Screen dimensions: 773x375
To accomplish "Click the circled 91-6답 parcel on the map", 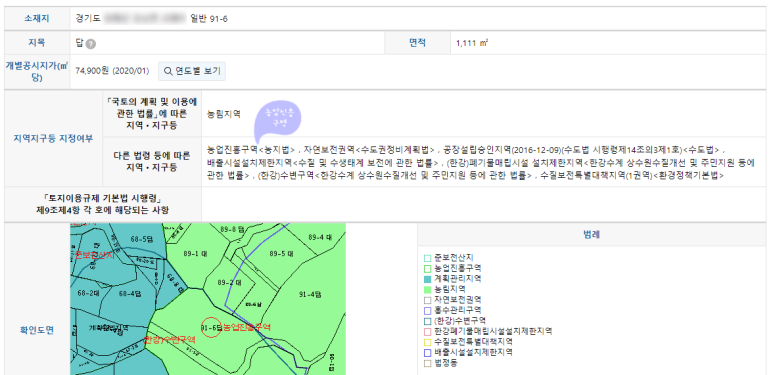I will tap(211, 328).
